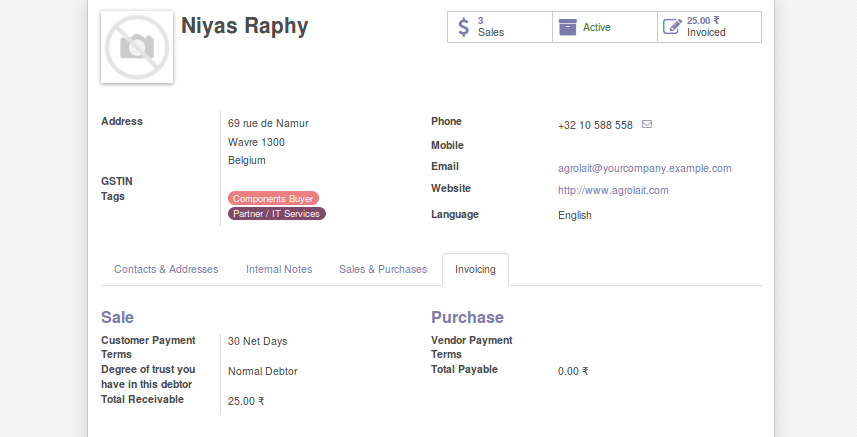The width and height of the screenshot is (857, 437).
Task: Click the Niyas Raphy contact name
Action: pos(244,26)
